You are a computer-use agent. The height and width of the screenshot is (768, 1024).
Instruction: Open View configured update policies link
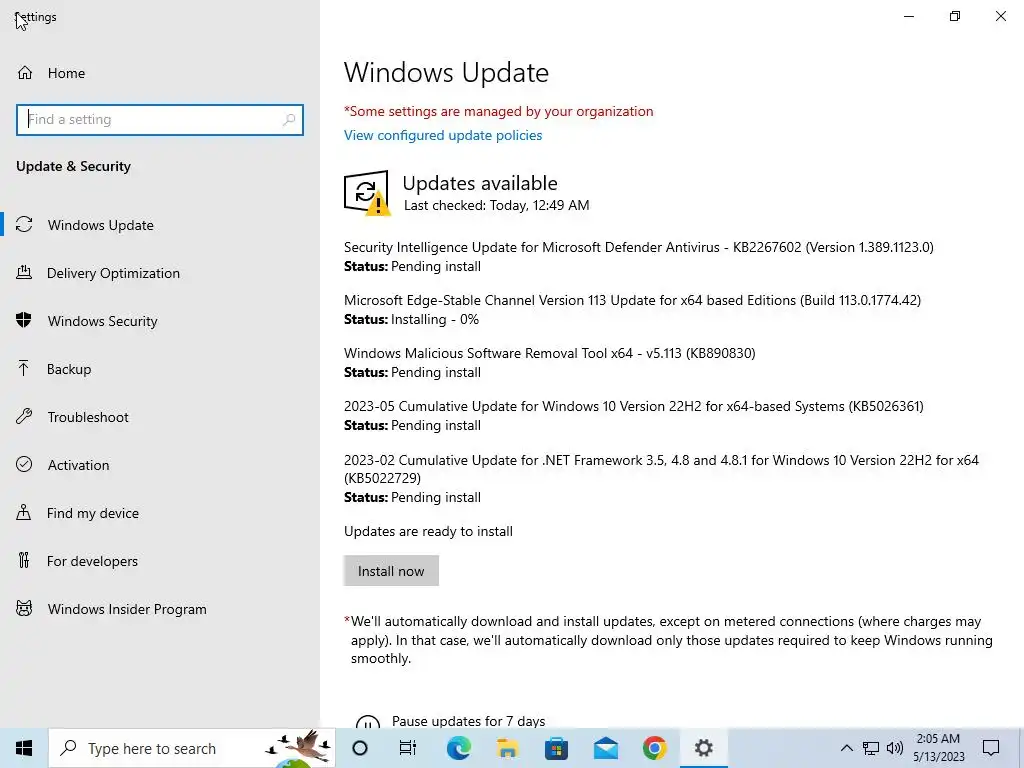443,135
